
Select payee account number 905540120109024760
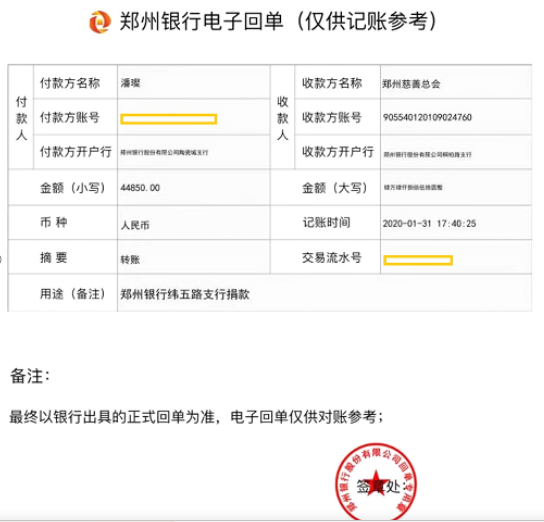(x=427, y=117)
